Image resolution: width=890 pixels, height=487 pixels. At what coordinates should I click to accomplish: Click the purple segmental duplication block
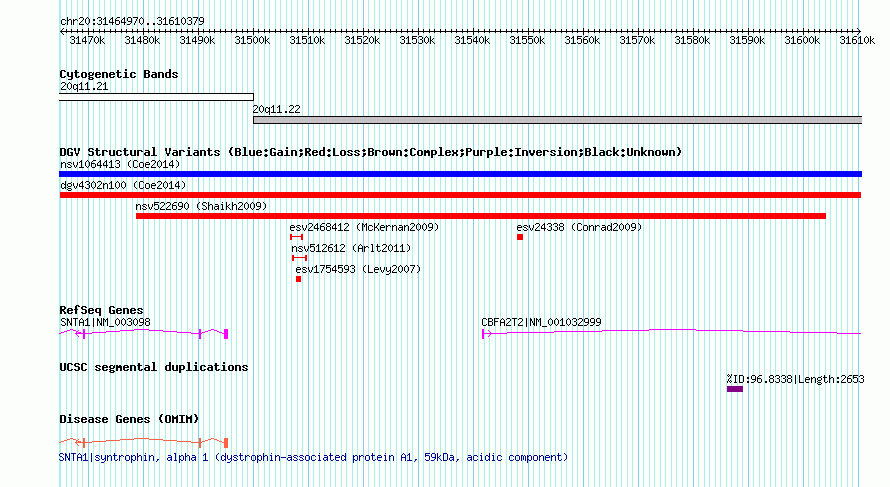[x=734, y=389]
